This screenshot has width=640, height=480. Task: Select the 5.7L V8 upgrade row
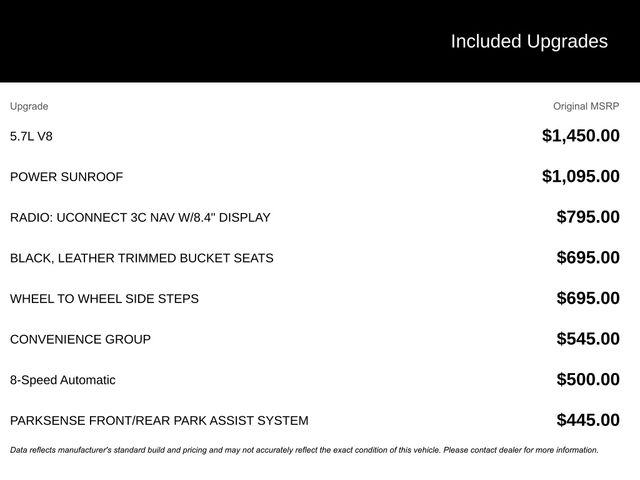[31, 136]
